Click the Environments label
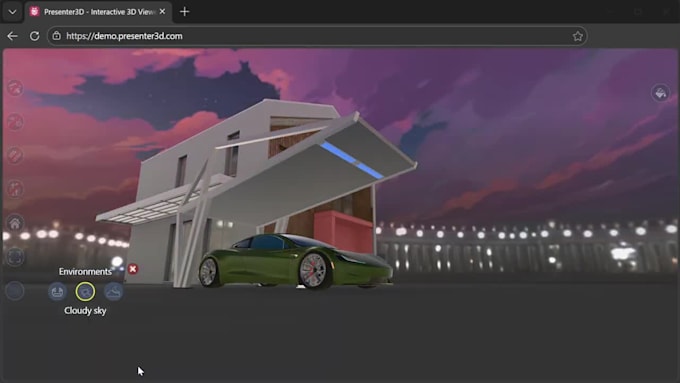 point(85,272)
